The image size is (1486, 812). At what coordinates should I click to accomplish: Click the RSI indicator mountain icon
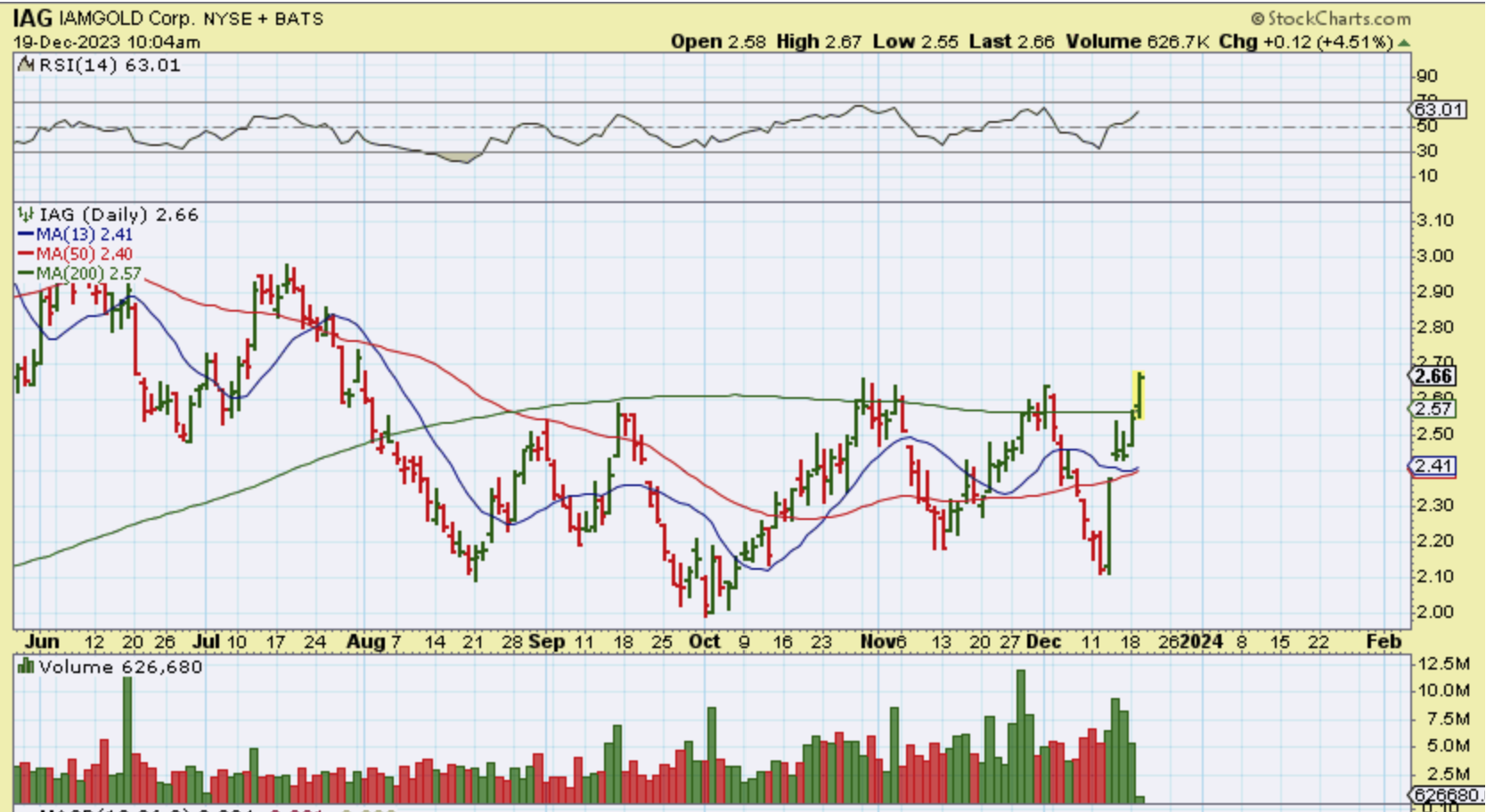point(26,65)
